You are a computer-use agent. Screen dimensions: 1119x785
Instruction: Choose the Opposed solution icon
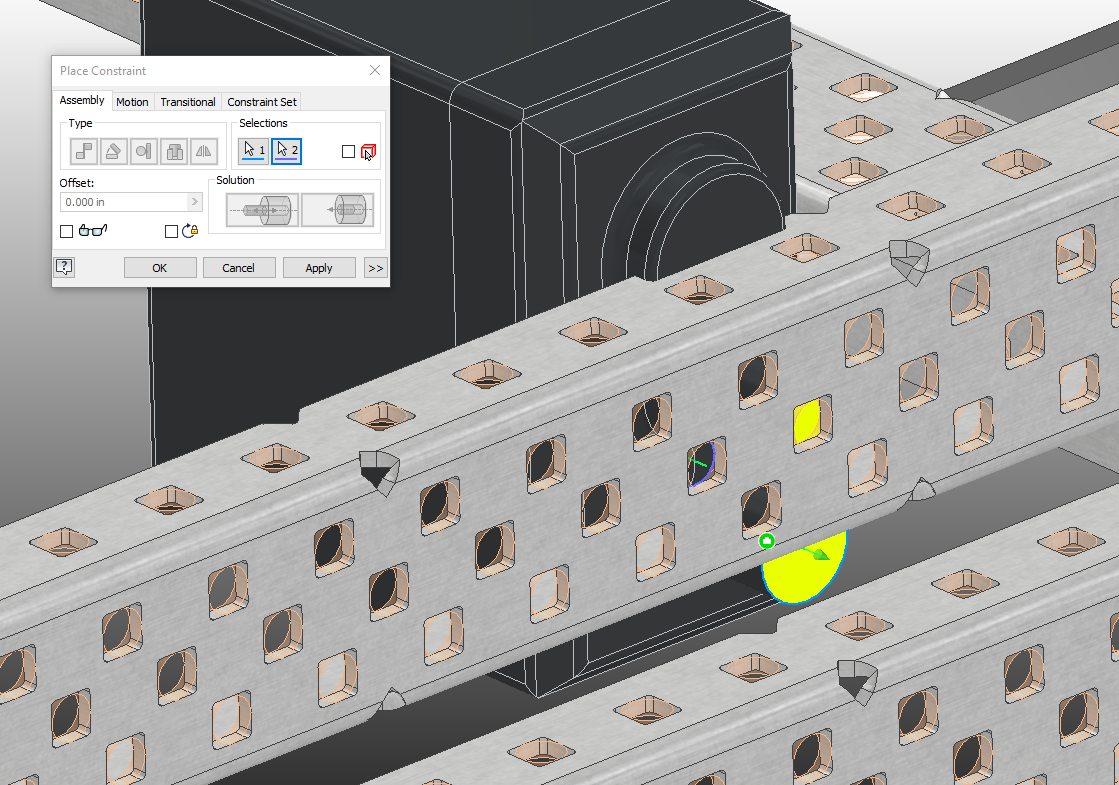click(263, 210)
